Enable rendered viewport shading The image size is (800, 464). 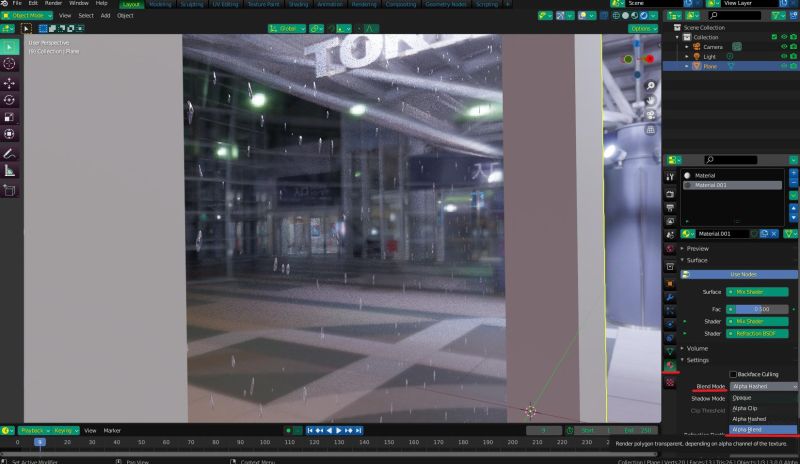coord(644,15)
